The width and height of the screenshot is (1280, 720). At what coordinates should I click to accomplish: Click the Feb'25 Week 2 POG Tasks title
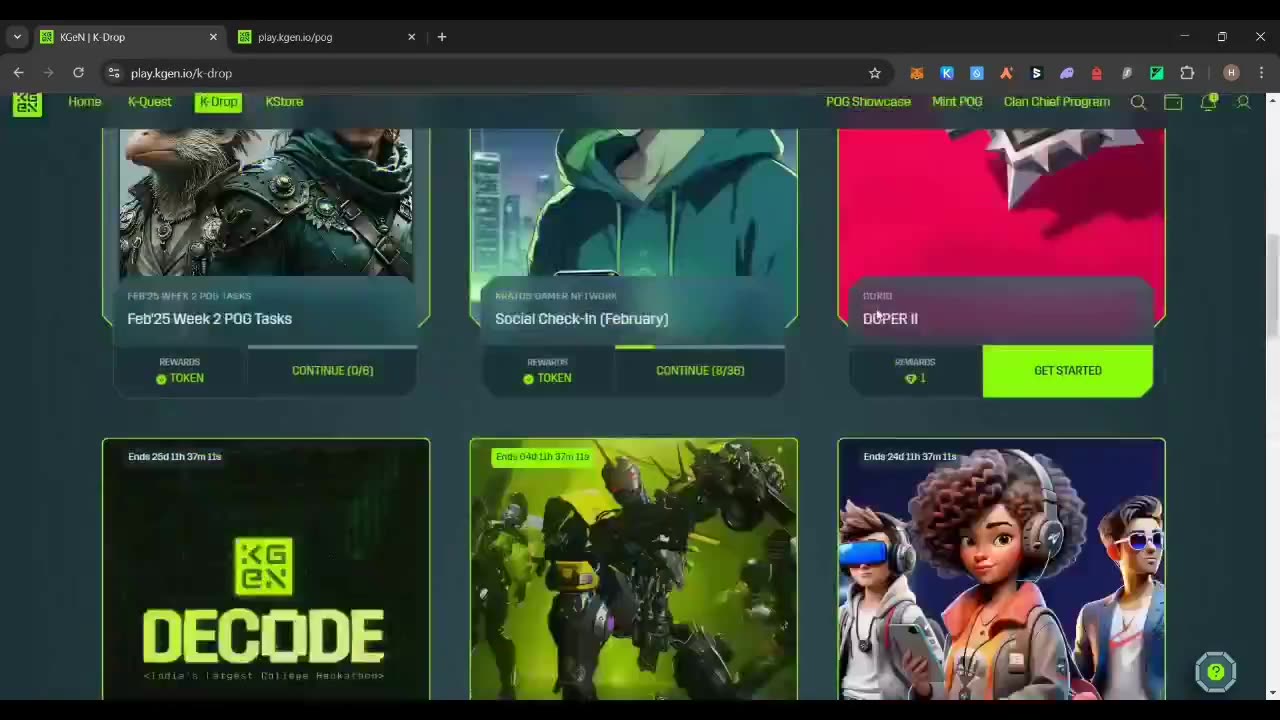click(x=209, y=319)
